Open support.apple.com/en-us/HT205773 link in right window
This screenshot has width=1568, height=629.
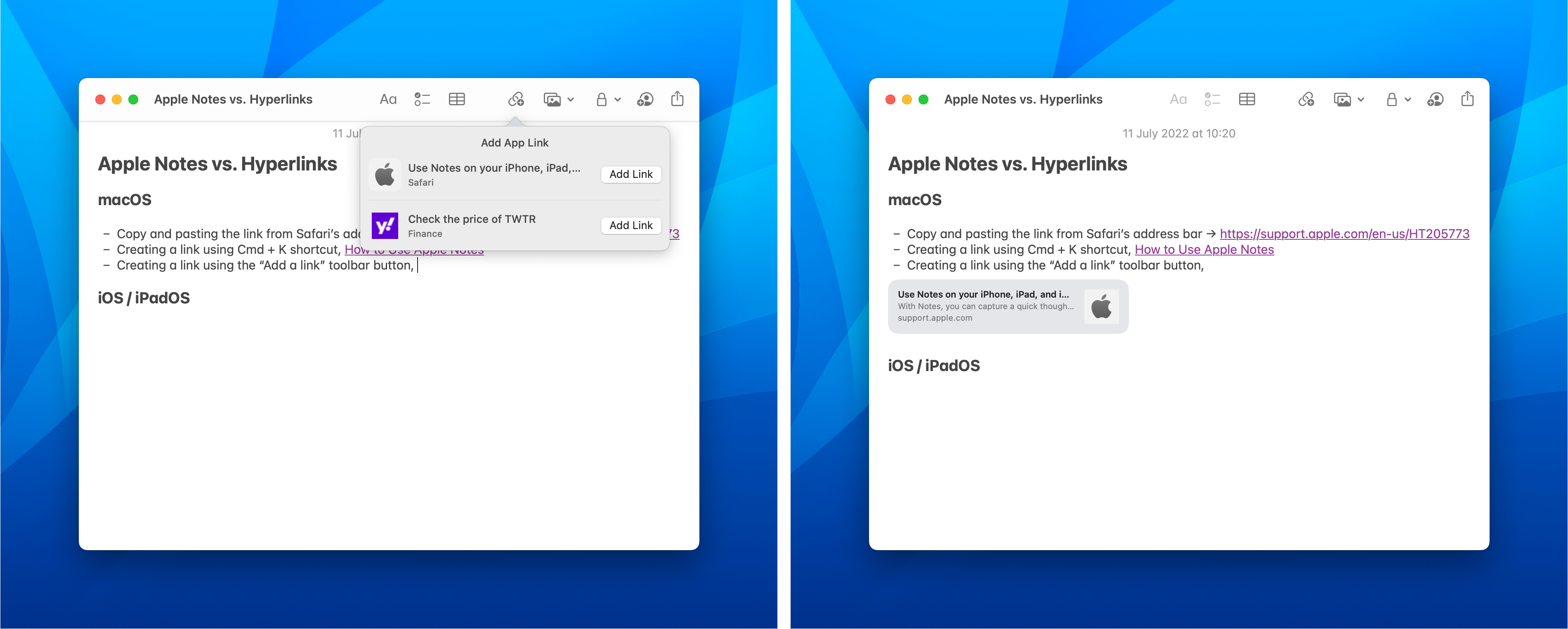(x=1344, y=234)
